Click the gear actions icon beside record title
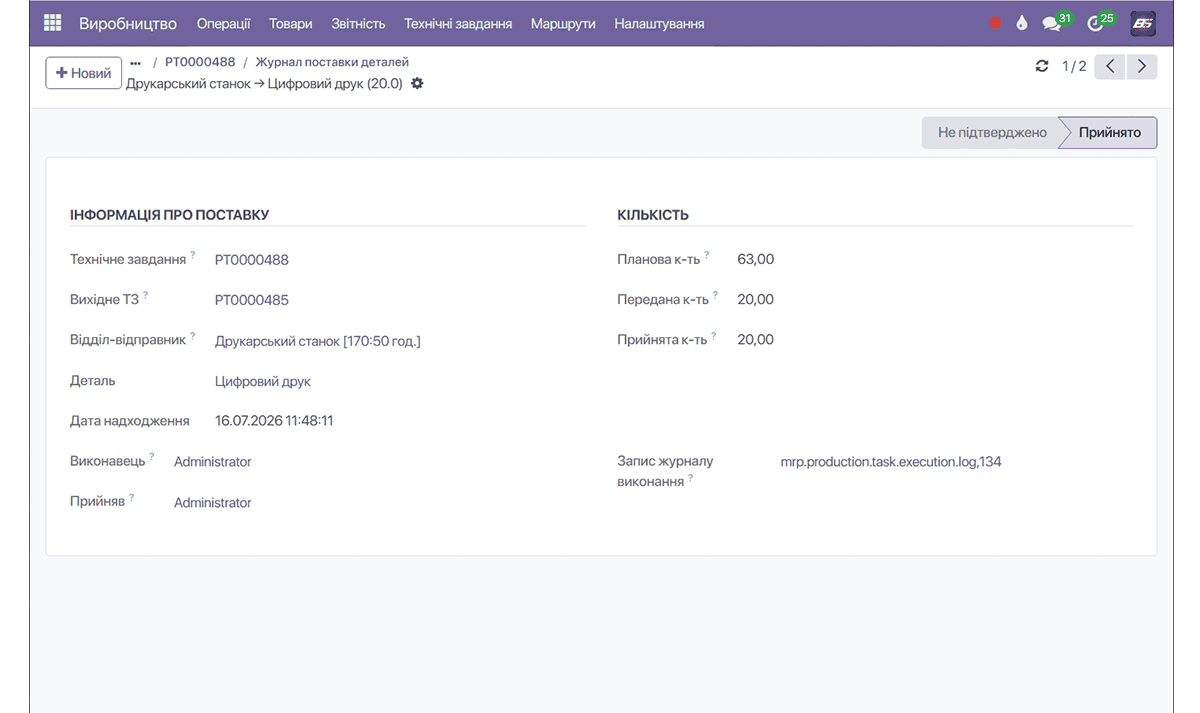The width and height of the screenshot is (1200, 713). [x=417, y=84]
